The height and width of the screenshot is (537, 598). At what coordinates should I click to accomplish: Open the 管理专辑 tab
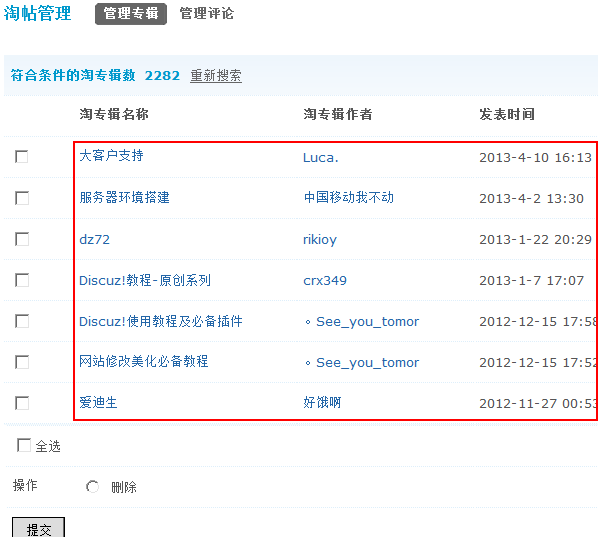131,14
